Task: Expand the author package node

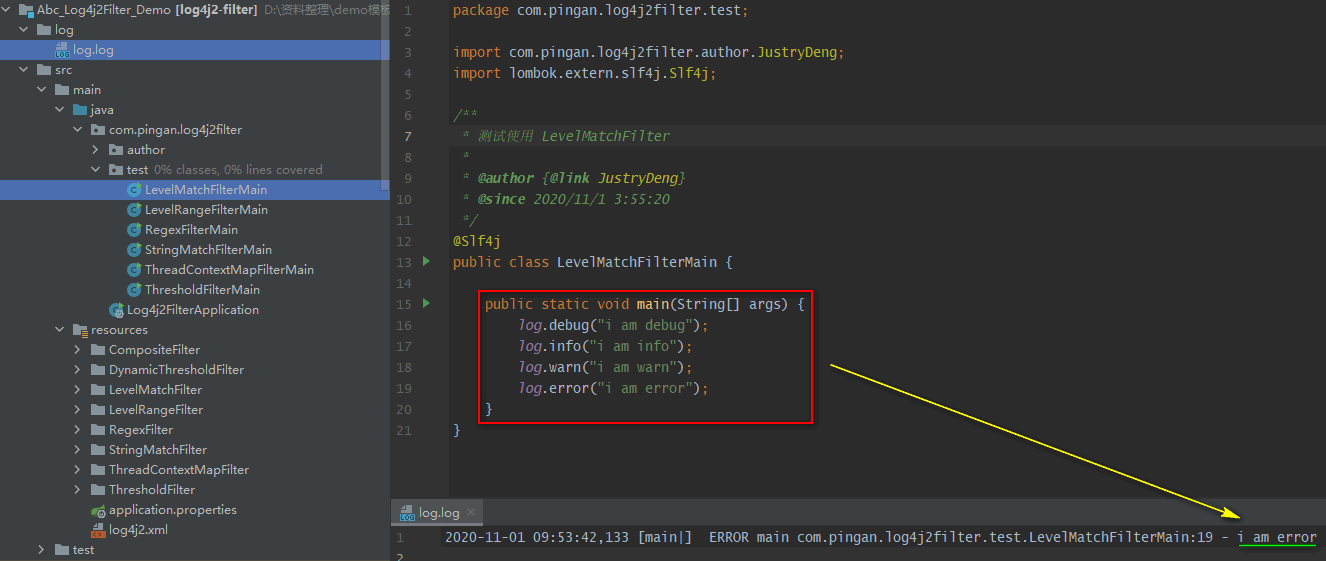Action: coord(96,150)
